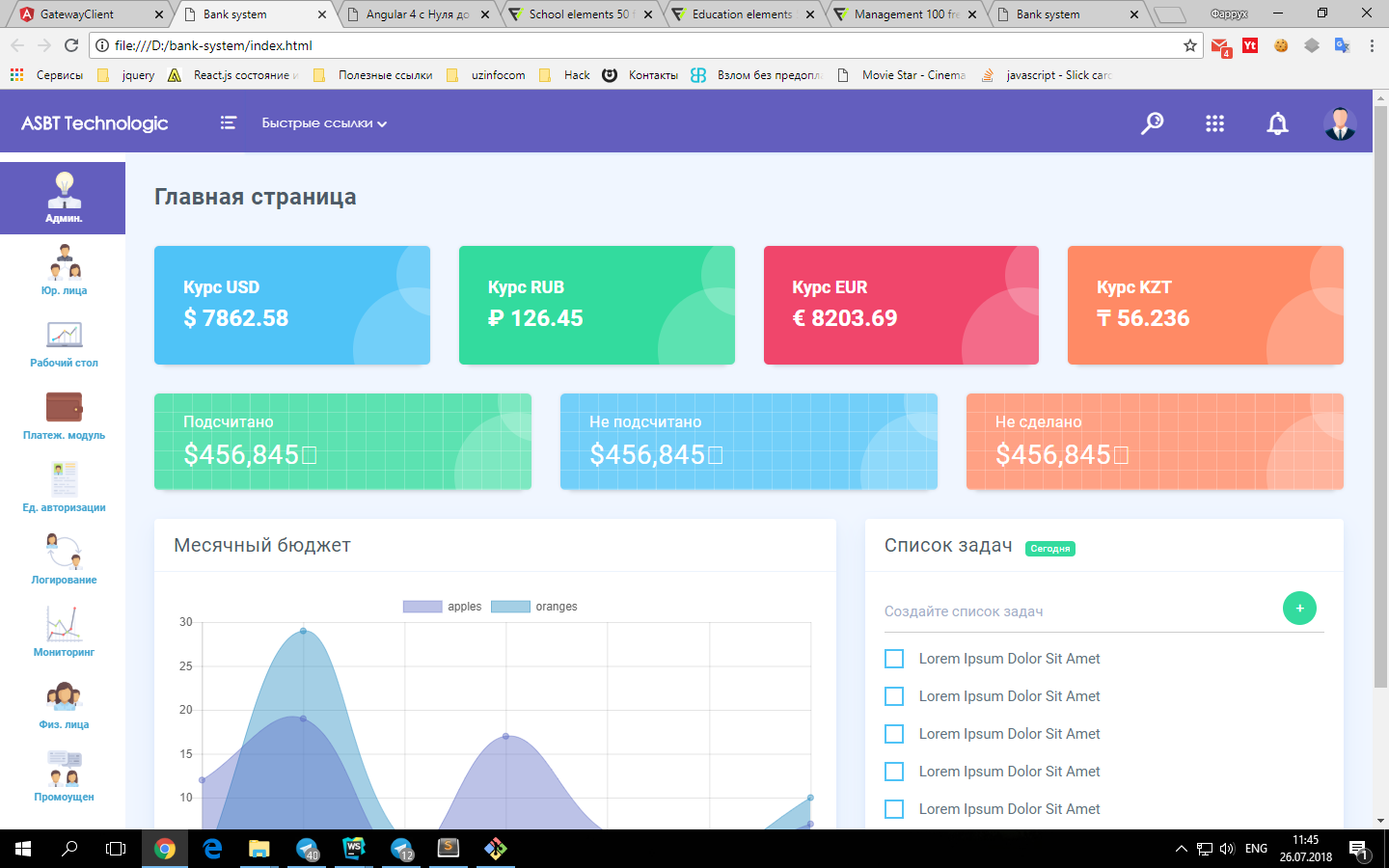Image resolution: width=1389 pixels, height=868 pixels.
Task: Open the Промоущен sidebar item
Action: 64,776
